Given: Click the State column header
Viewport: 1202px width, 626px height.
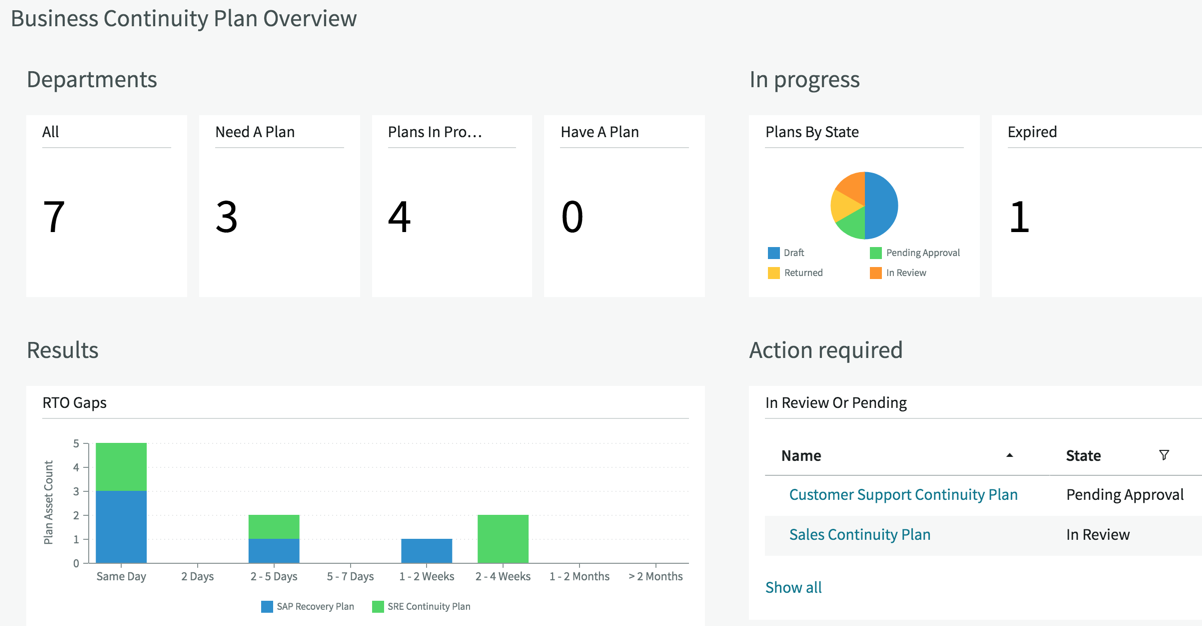Looking at the screenshot, I should [1083, 456].
